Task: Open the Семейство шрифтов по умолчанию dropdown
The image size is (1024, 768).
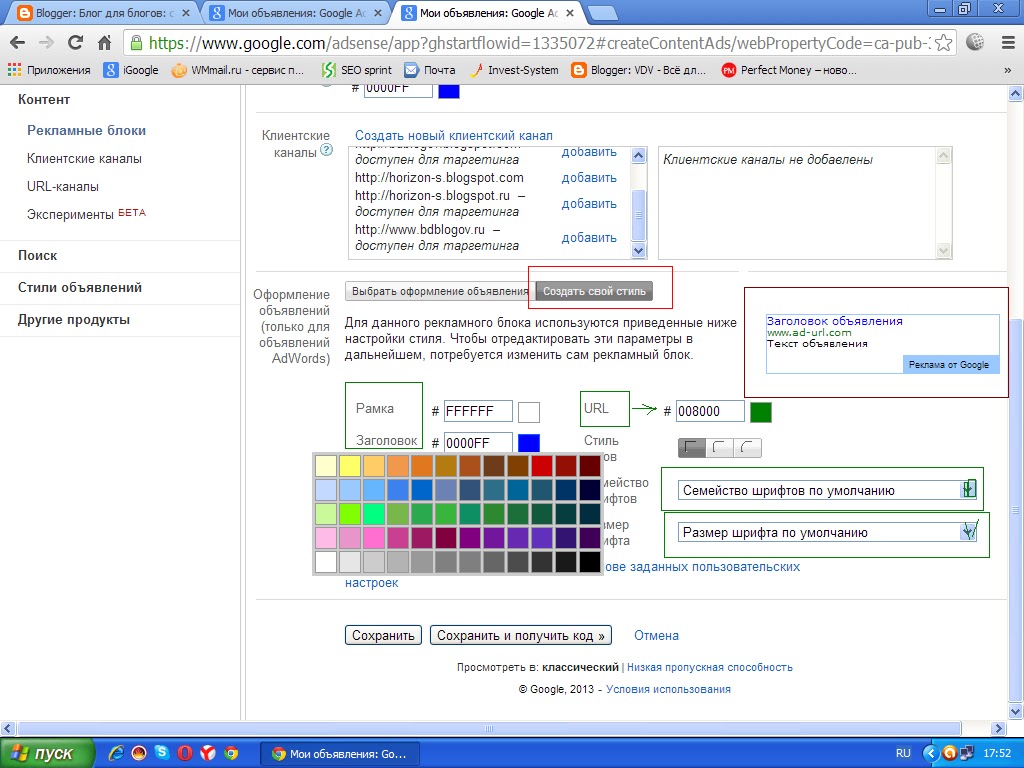Action: point(827,490)
